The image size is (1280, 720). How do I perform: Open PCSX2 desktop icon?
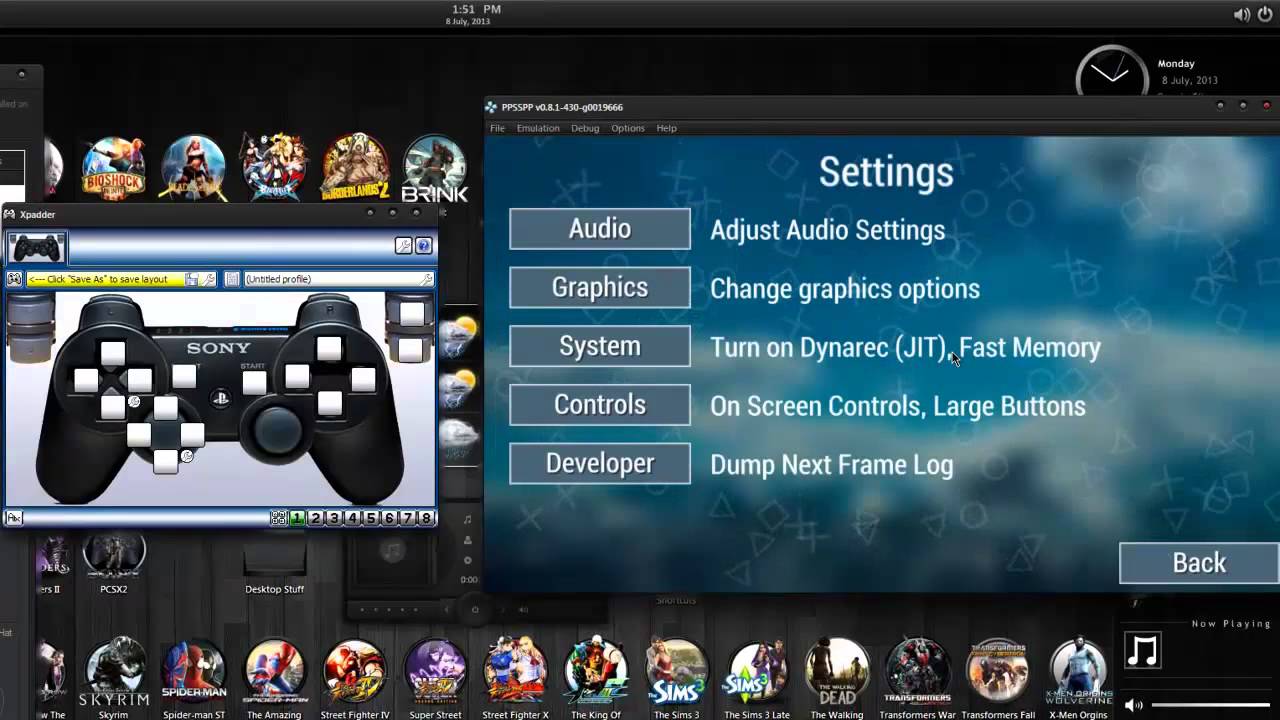coord(114,563)
